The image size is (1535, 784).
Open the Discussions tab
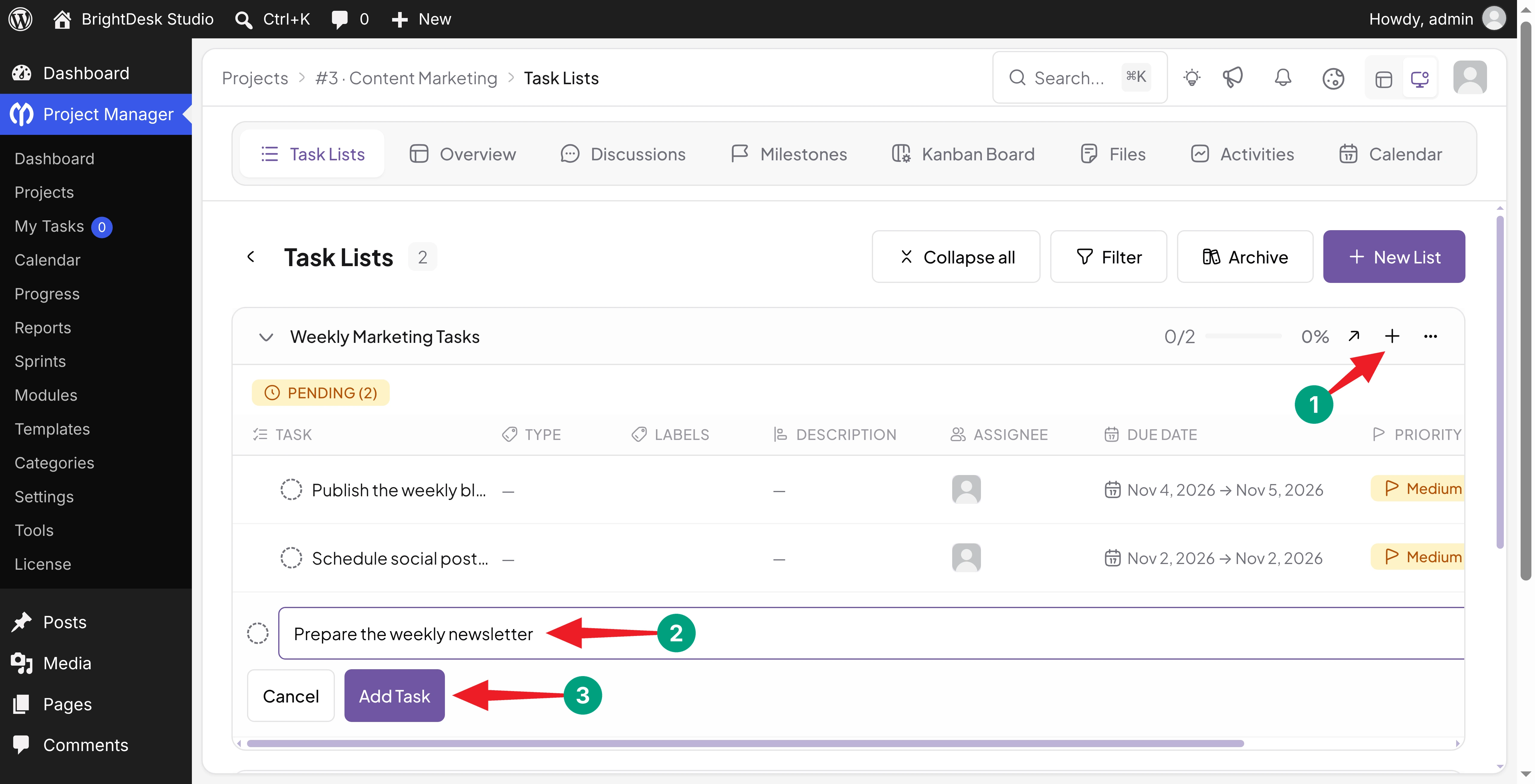click(623, 154)
